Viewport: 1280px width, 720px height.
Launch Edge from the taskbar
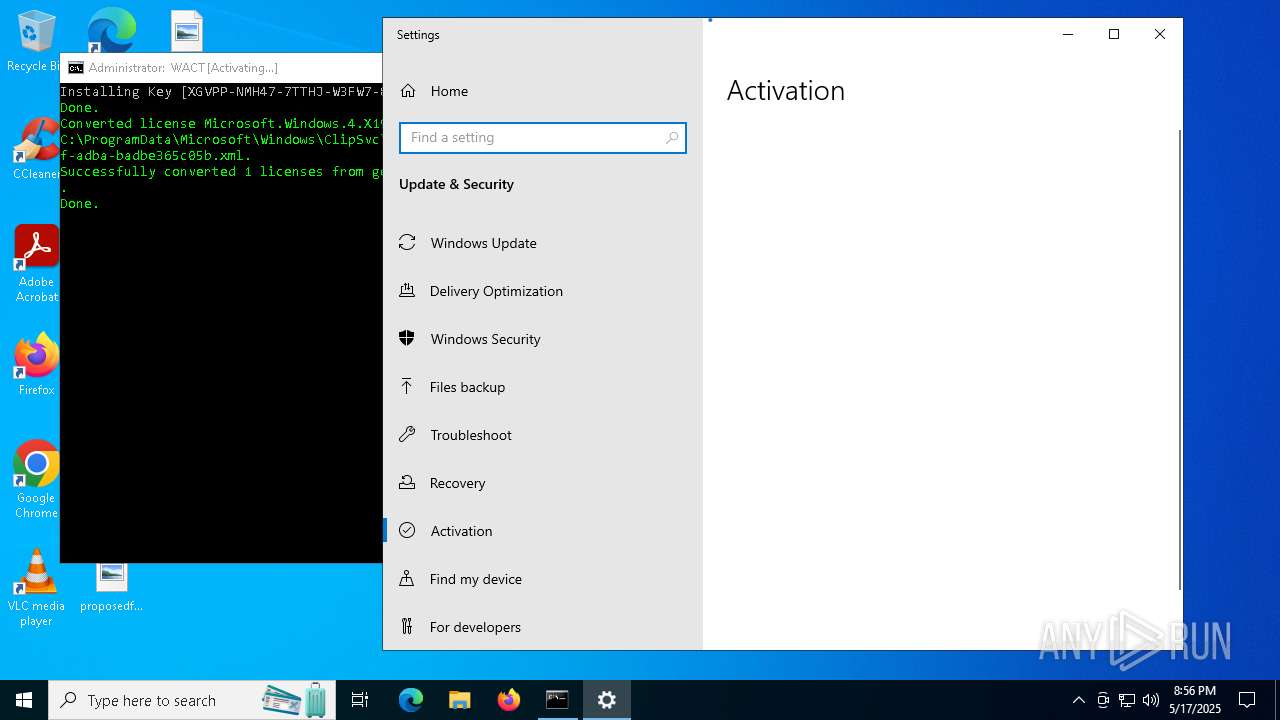click(x=411, y=700)
